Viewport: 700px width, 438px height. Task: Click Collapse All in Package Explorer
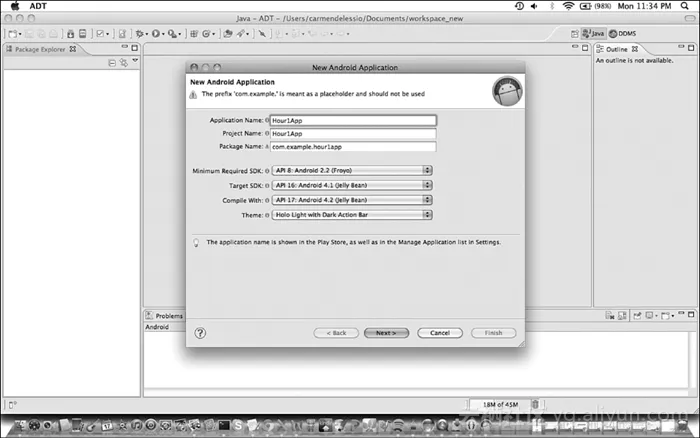coord(112,63)
